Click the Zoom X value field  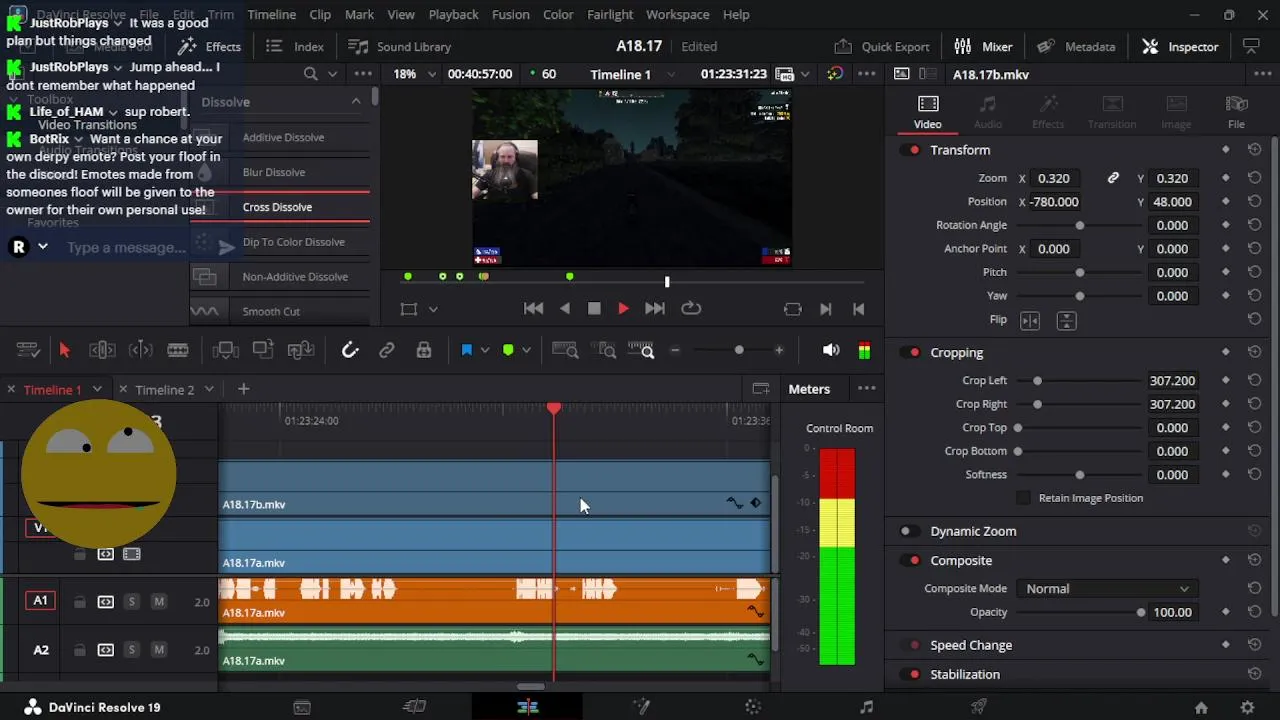coord(1053,178)
